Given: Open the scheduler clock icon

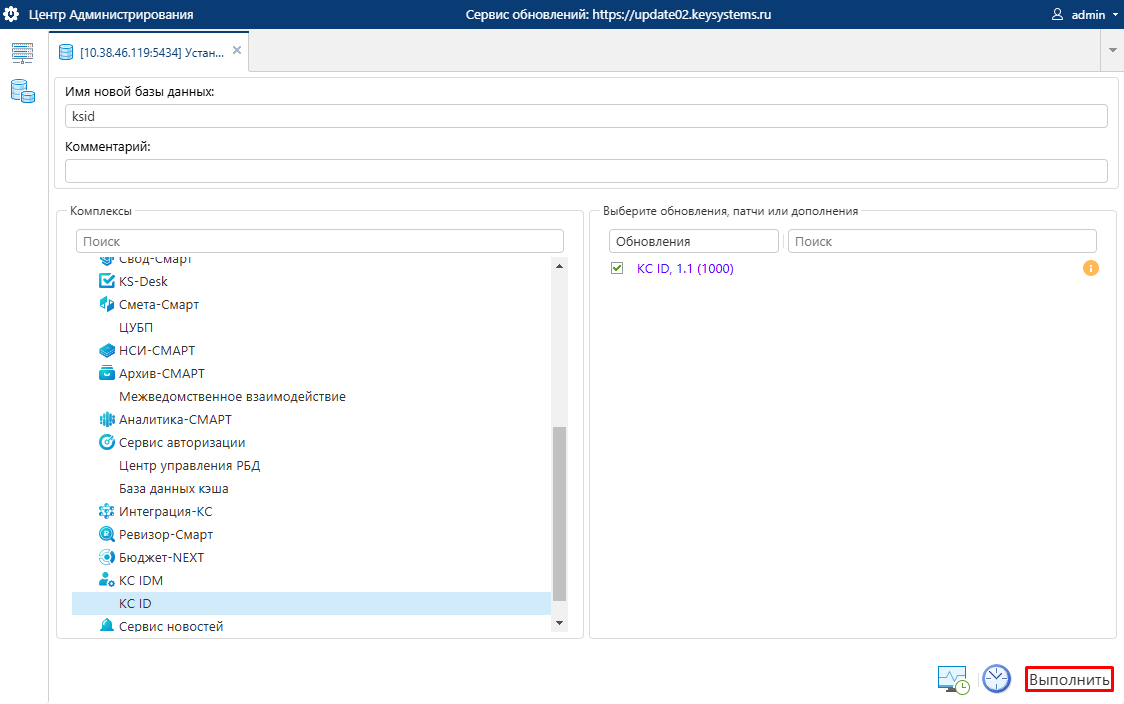Looking at the screenshot, I should 996,678.
